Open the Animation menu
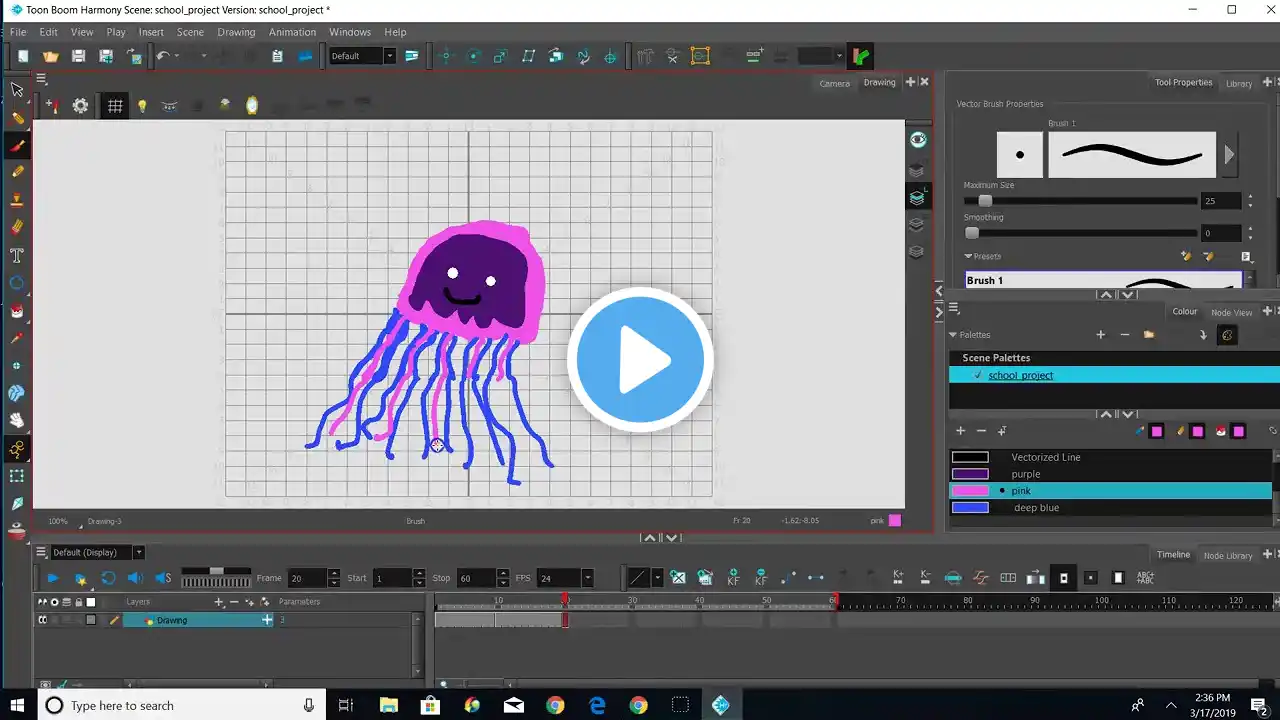 [x=292, y=32]
